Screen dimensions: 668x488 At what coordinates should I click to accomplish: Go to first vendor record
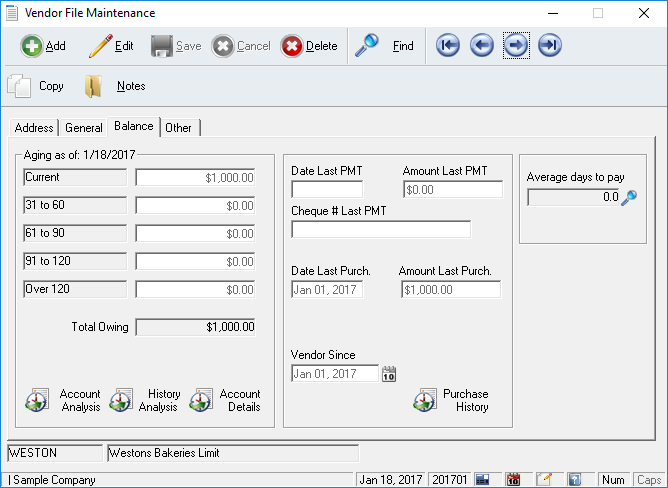tap(448, 46)
